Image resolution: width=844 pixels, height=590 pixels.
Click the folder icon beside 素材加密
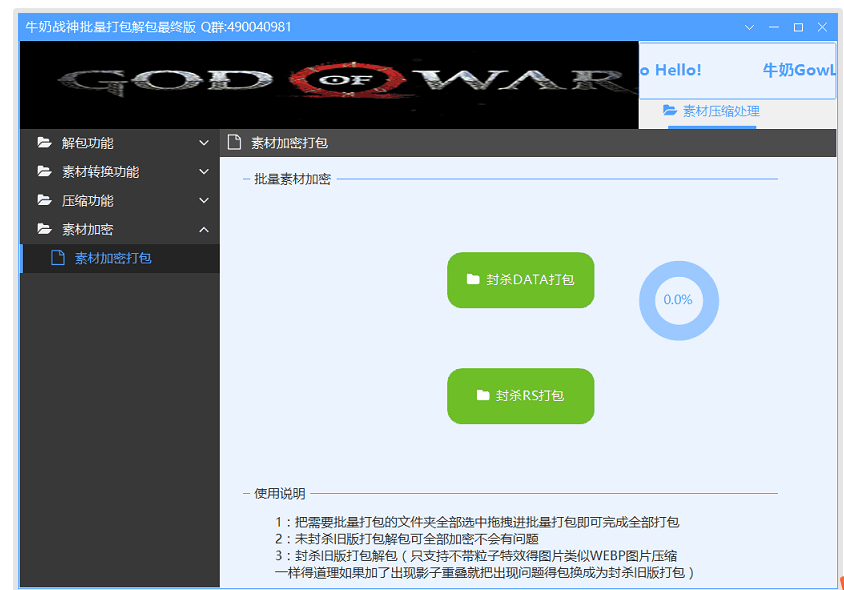click(x=44, y=228)
